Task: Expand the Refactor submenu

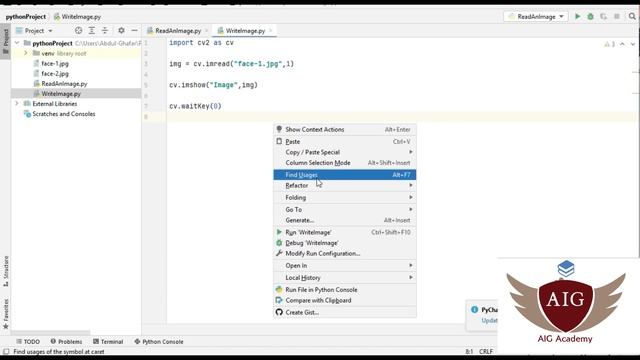Action: [x=345, y=185]
